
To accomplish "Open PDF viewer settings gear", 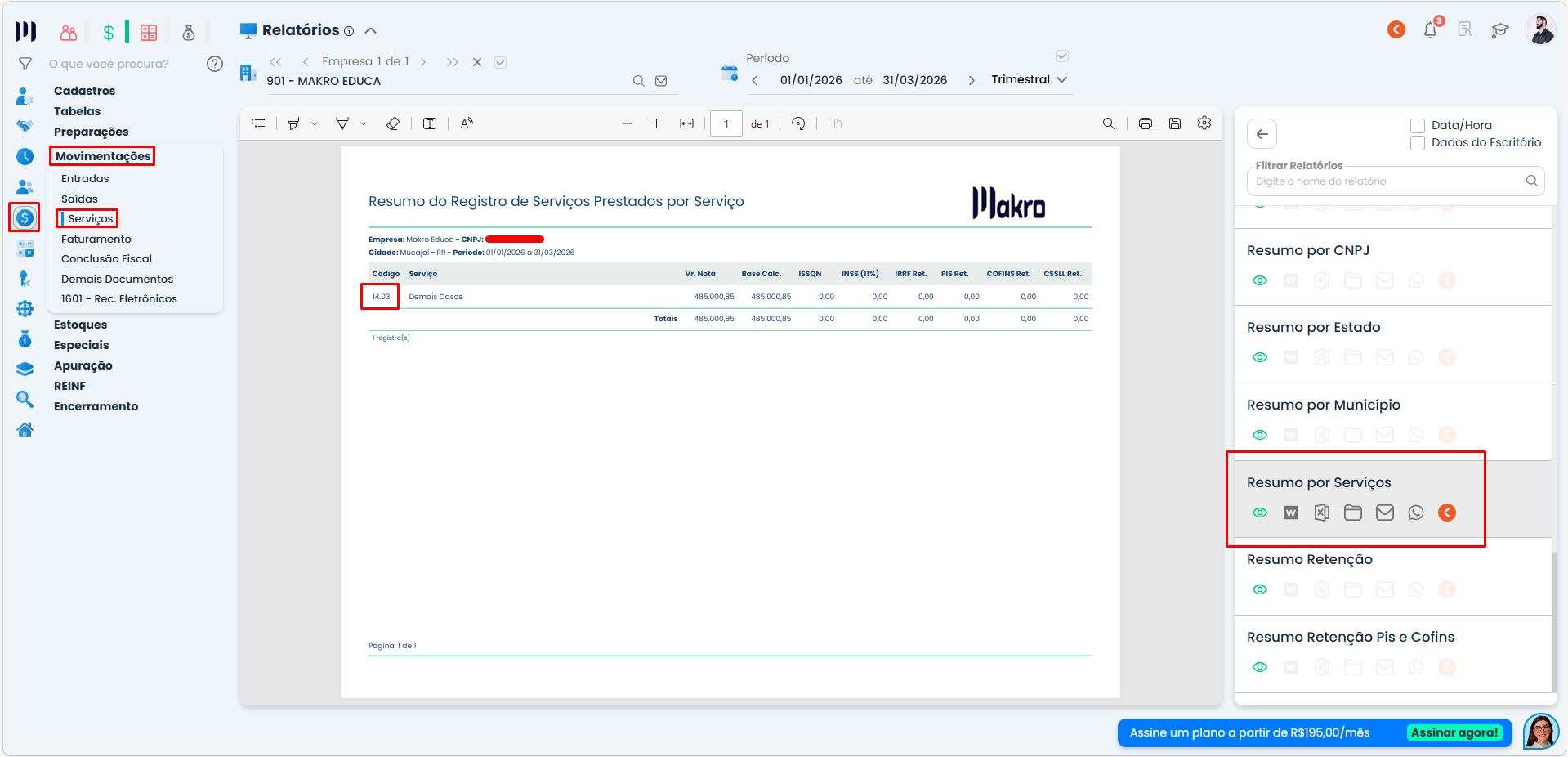I will tap(1204, 123).
